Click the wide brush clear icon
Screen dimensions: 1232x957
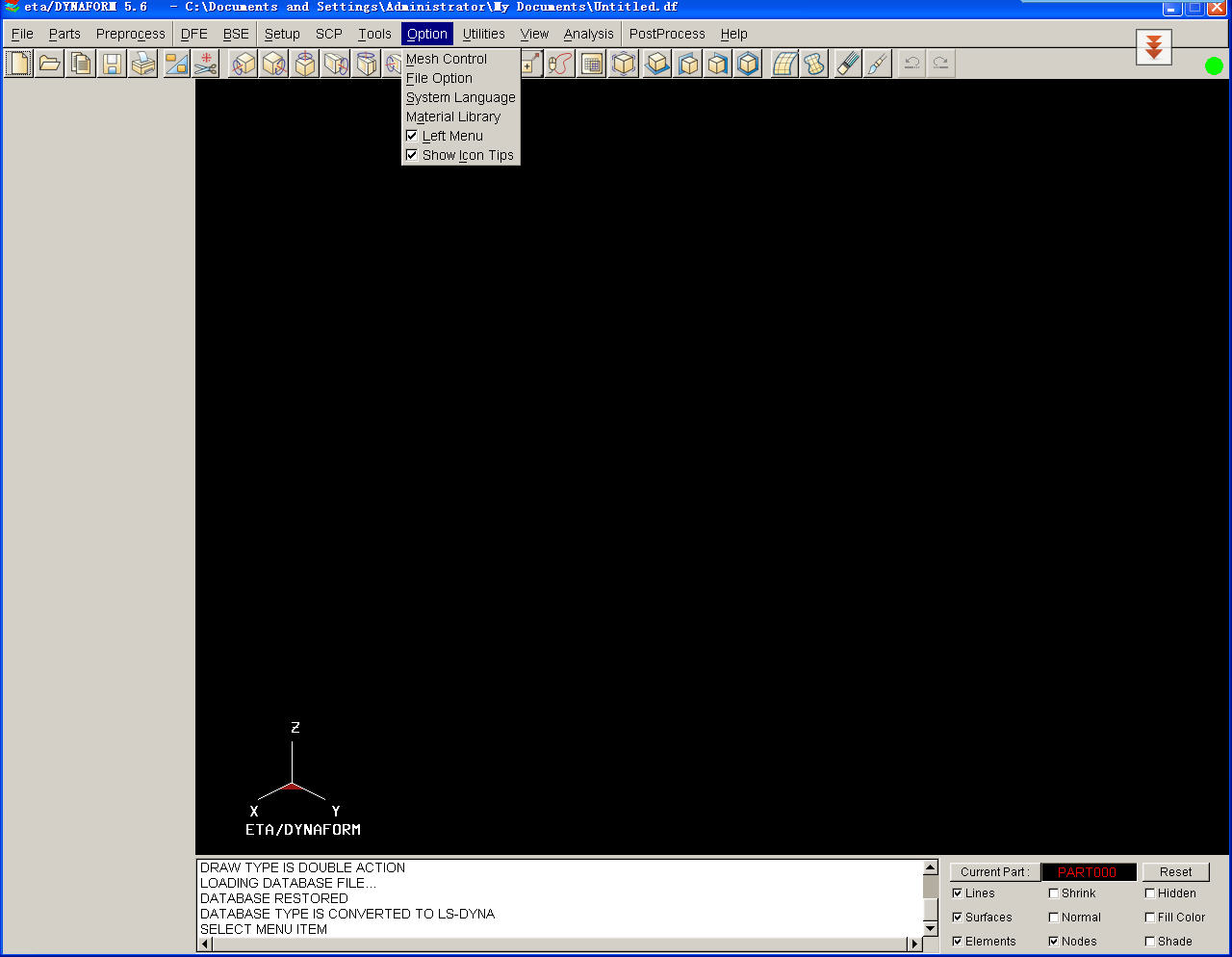[848, 65]
